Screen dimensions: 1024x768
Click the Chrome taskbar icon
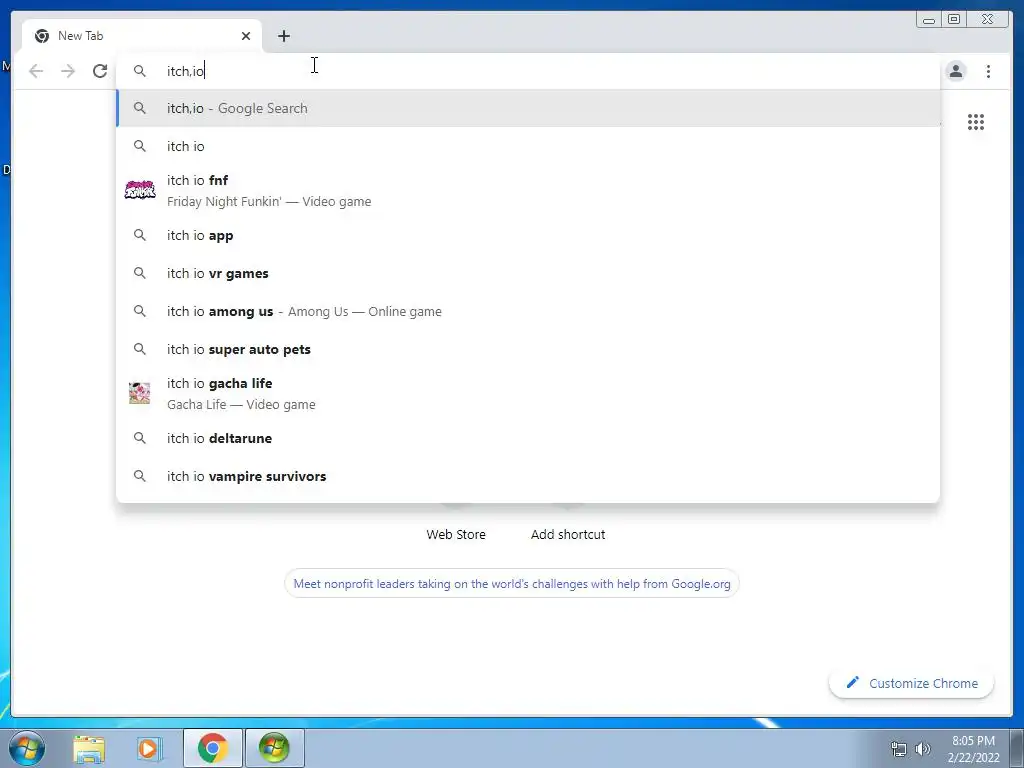click(x=213, y=748)
